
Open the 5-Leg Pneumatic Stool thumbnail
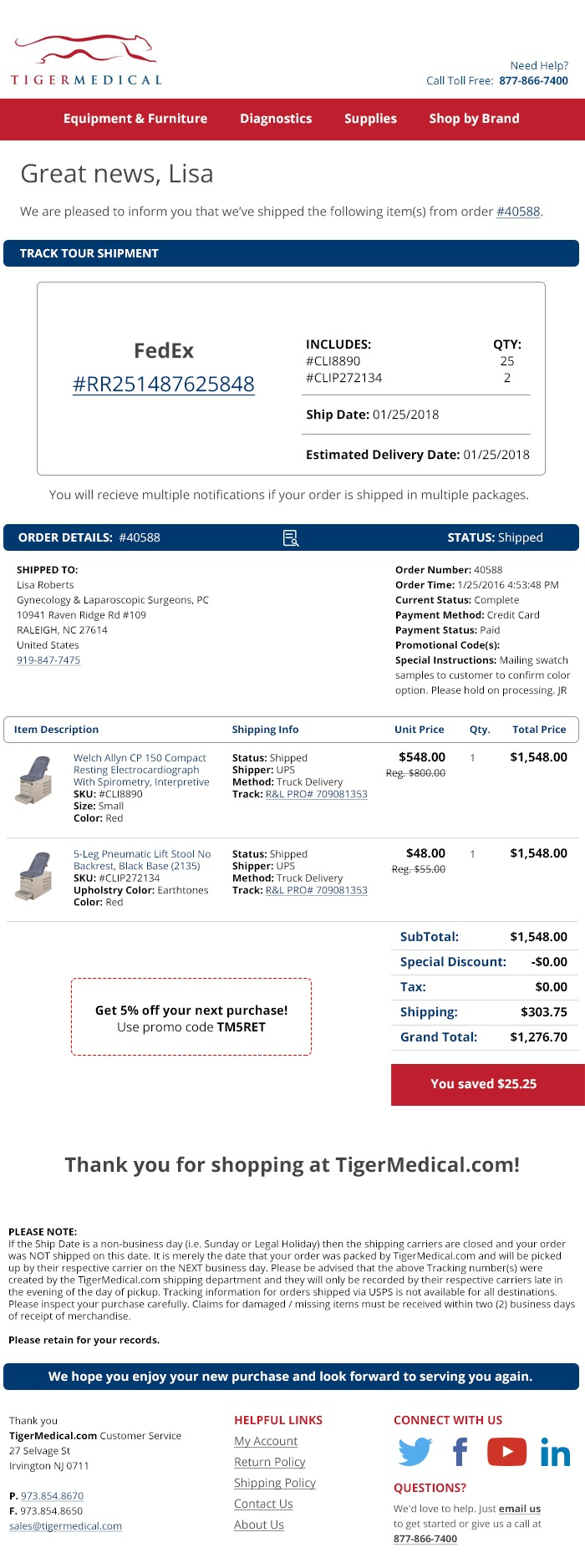click(34, 876)
